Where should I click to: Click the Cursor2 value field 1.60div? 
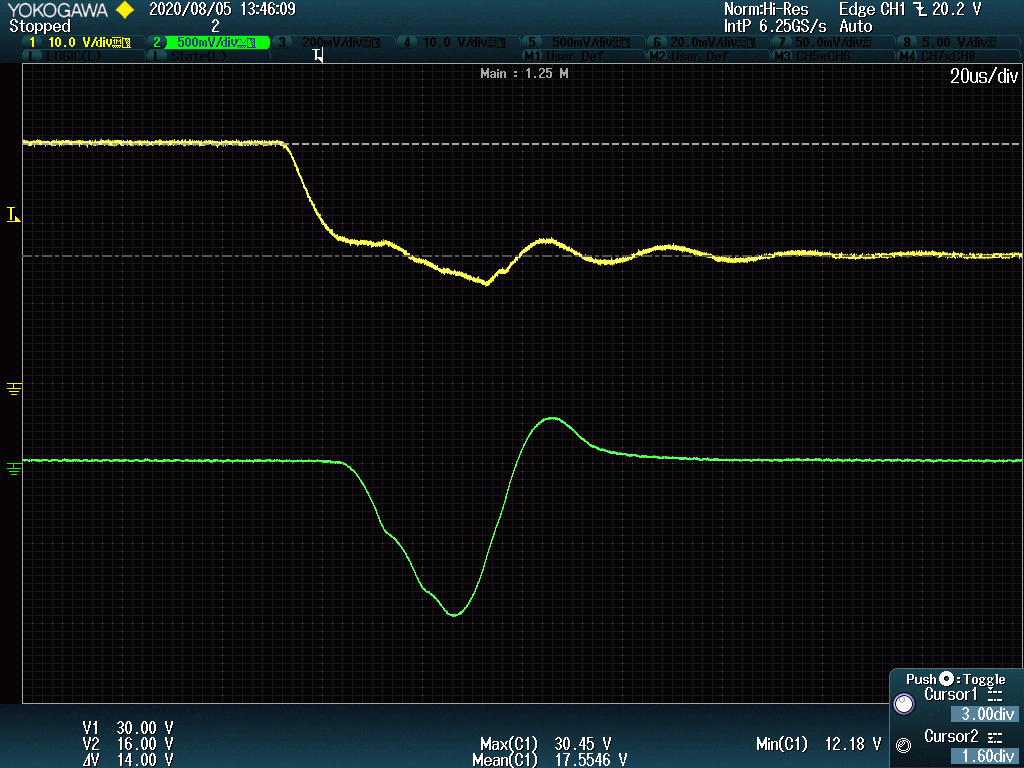coord(984,756)
